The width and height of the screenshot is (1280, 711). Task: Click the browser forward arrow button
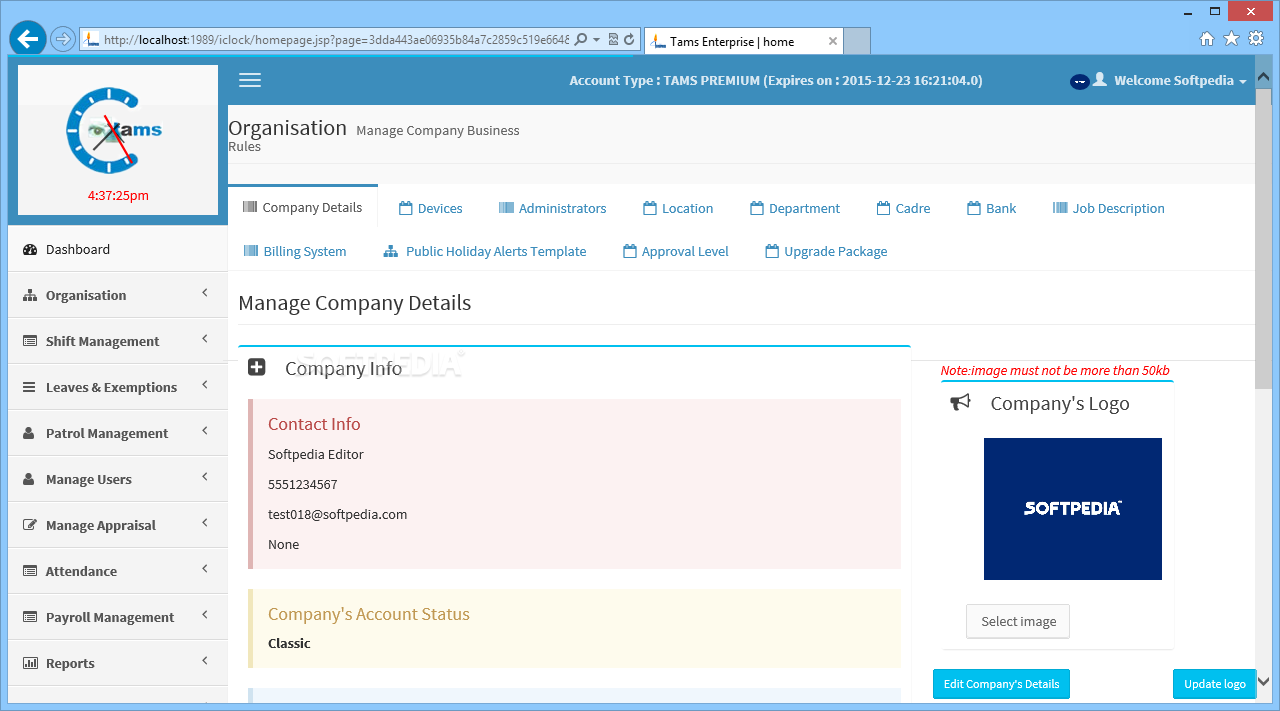point(62,39)
